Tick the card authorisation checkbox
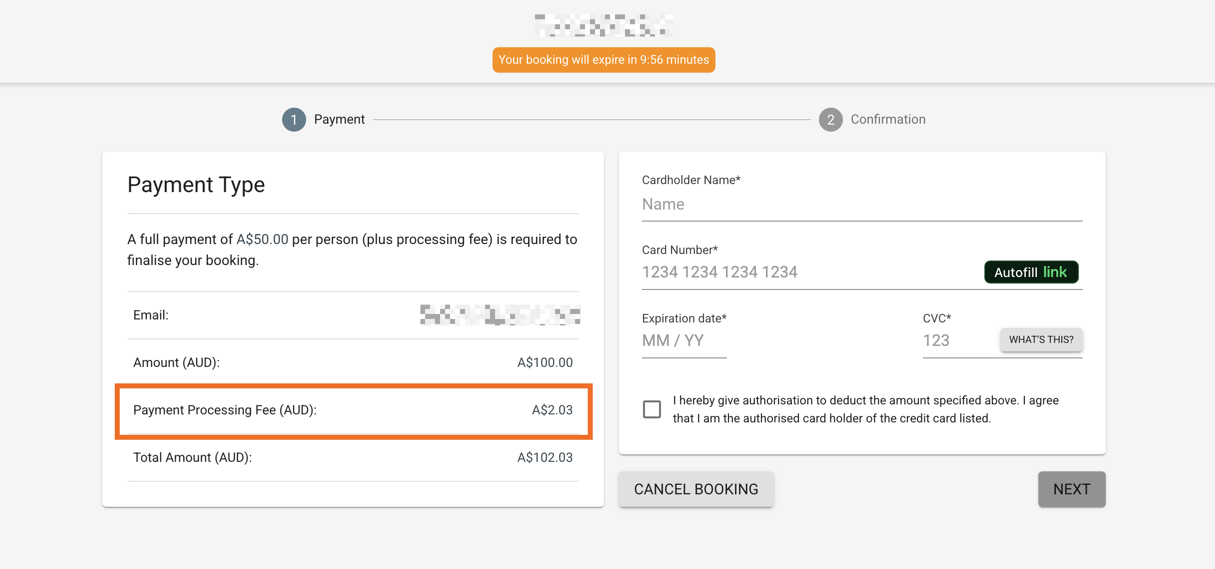Image resolution: width=1215 pixels, height=569 pixels. point(652,409)
